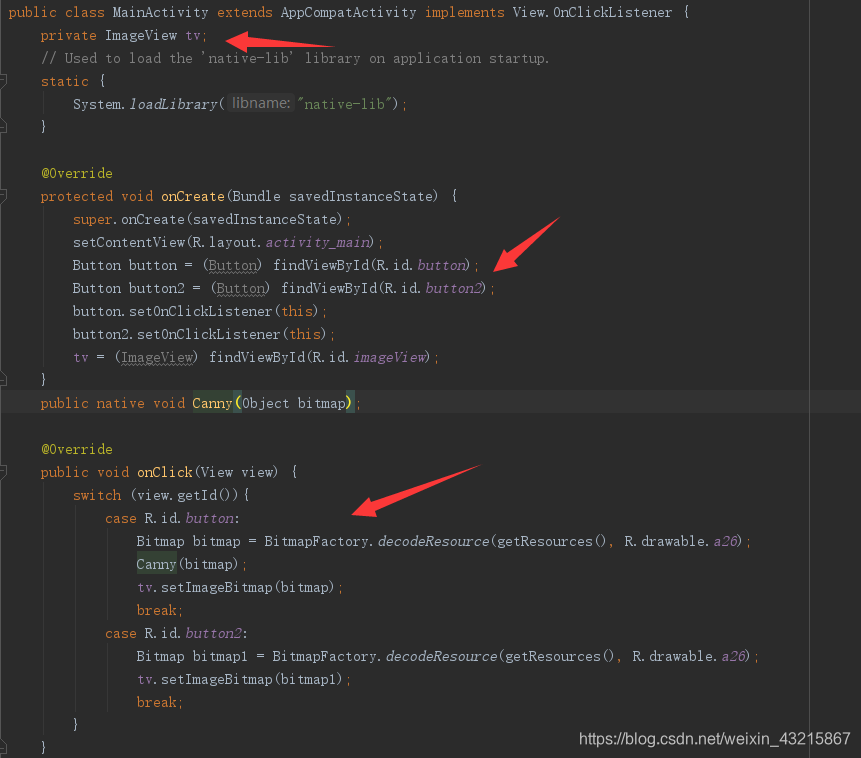Image resolution: width=861 pixels, height=758 pixels.
Task: Click ImageView in the private field declaration
Action: pos(141,35)
